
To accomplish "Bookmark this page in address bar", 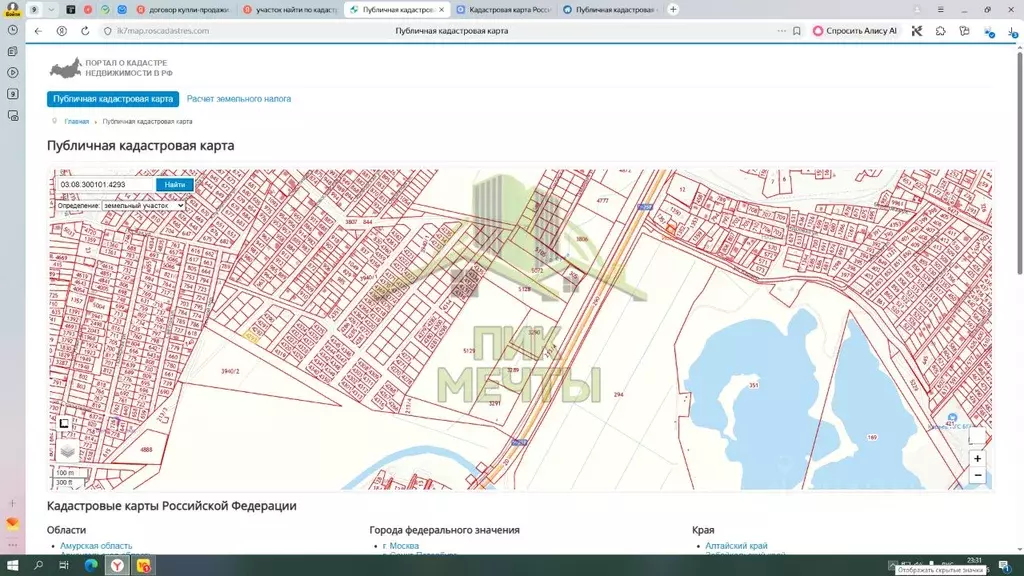I will [x=796, y=31].
